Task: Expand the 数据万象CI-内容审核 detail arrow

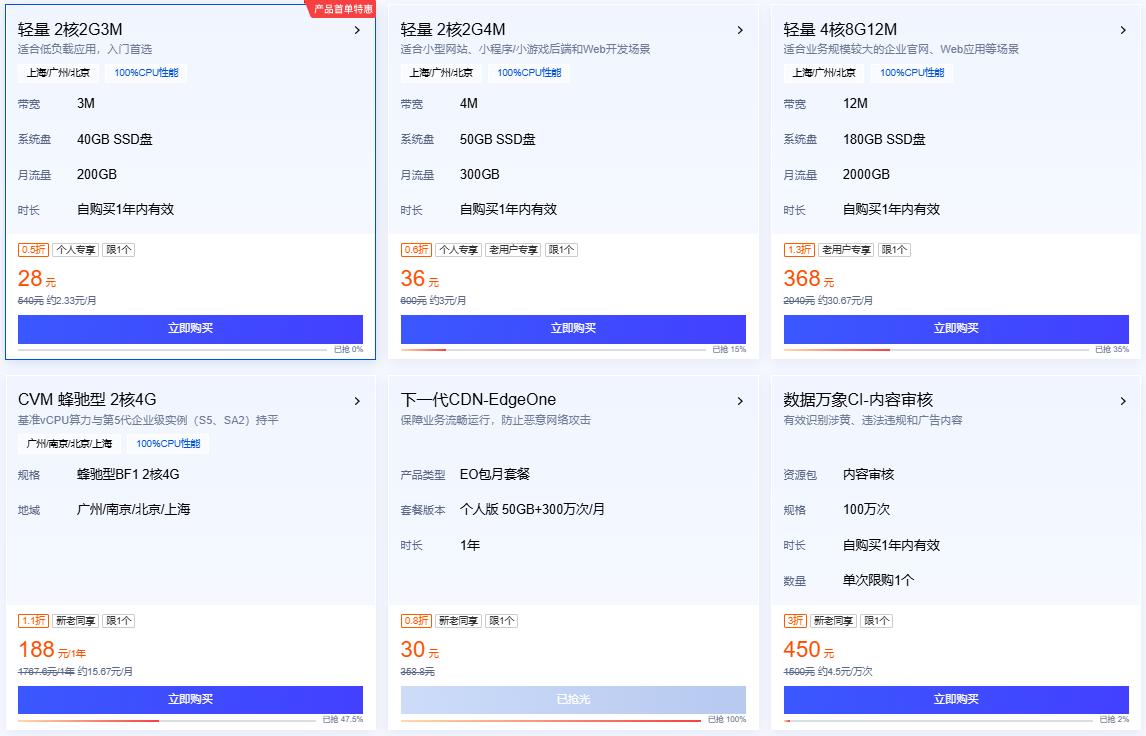Action: point(1124,400)
